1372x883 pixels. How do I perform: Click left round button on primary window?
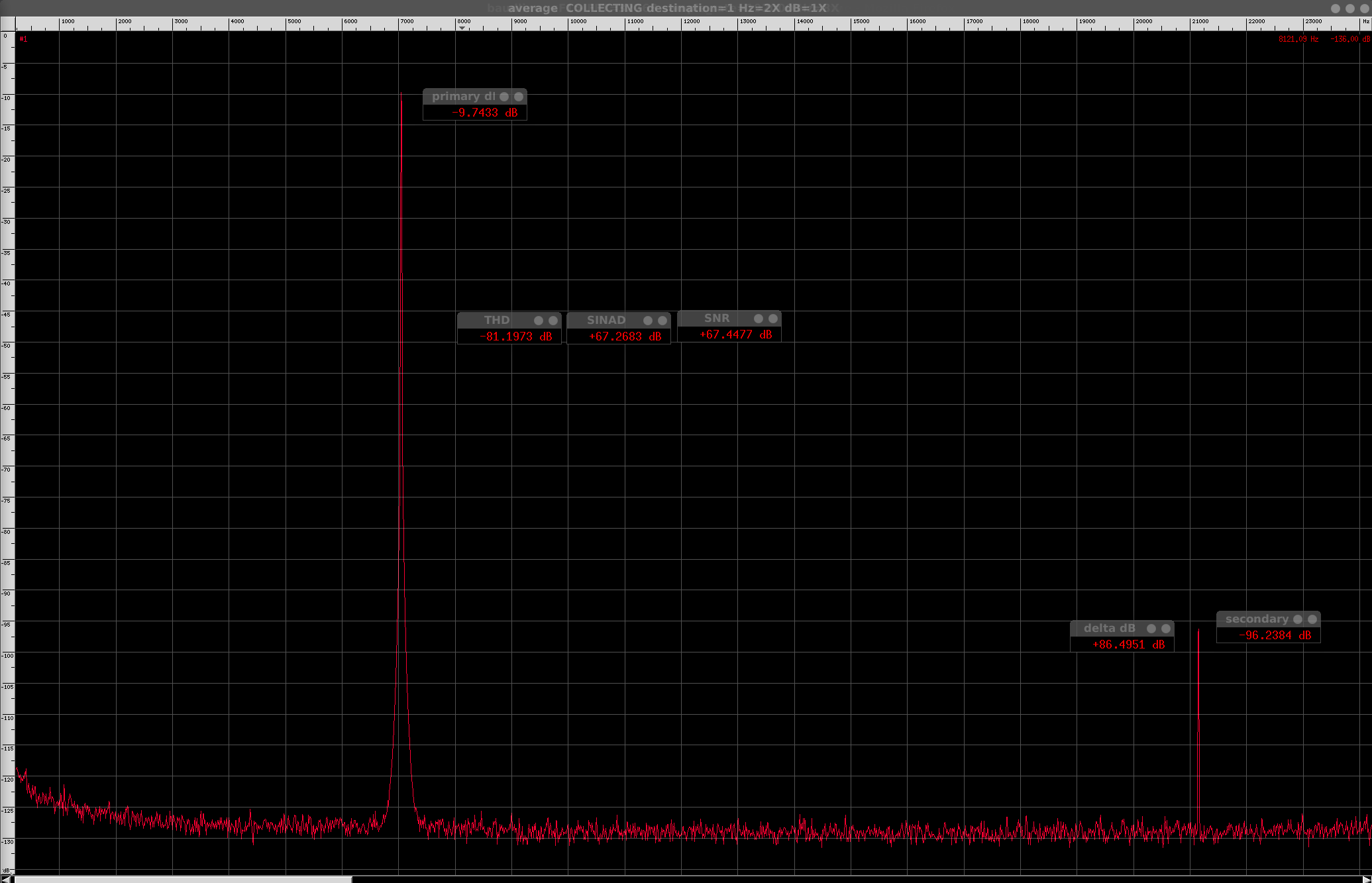[x=504, y=97]
